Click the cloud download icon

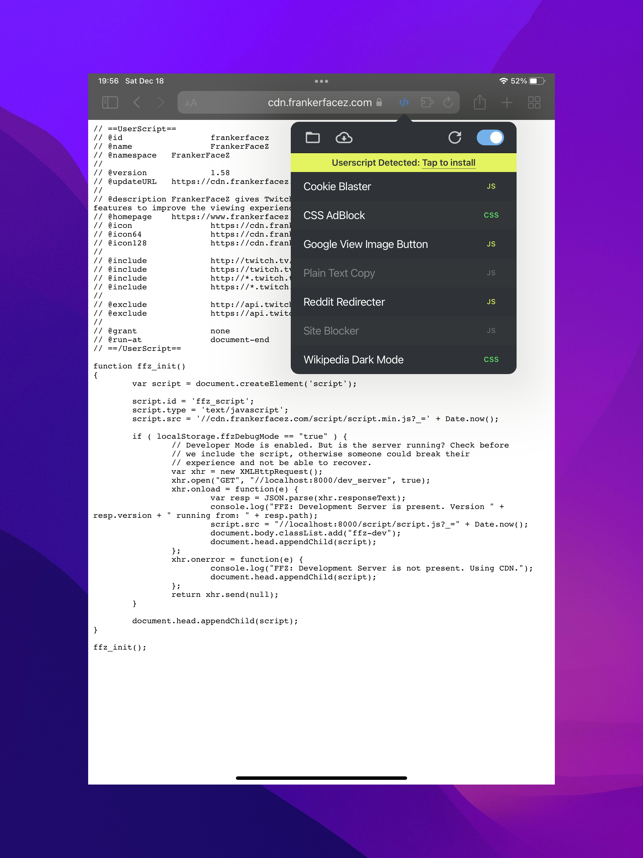[x=344, y=138]
